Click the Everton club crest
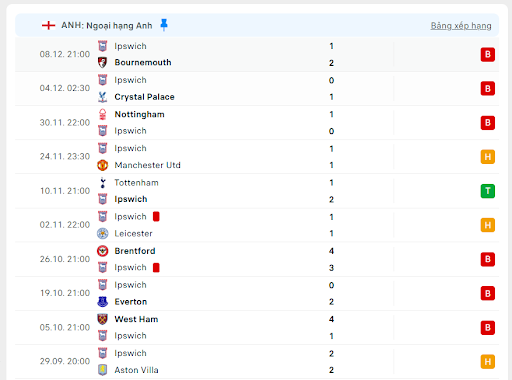The image size is (512, 380). pyautogui.click(x=102, y=302)
